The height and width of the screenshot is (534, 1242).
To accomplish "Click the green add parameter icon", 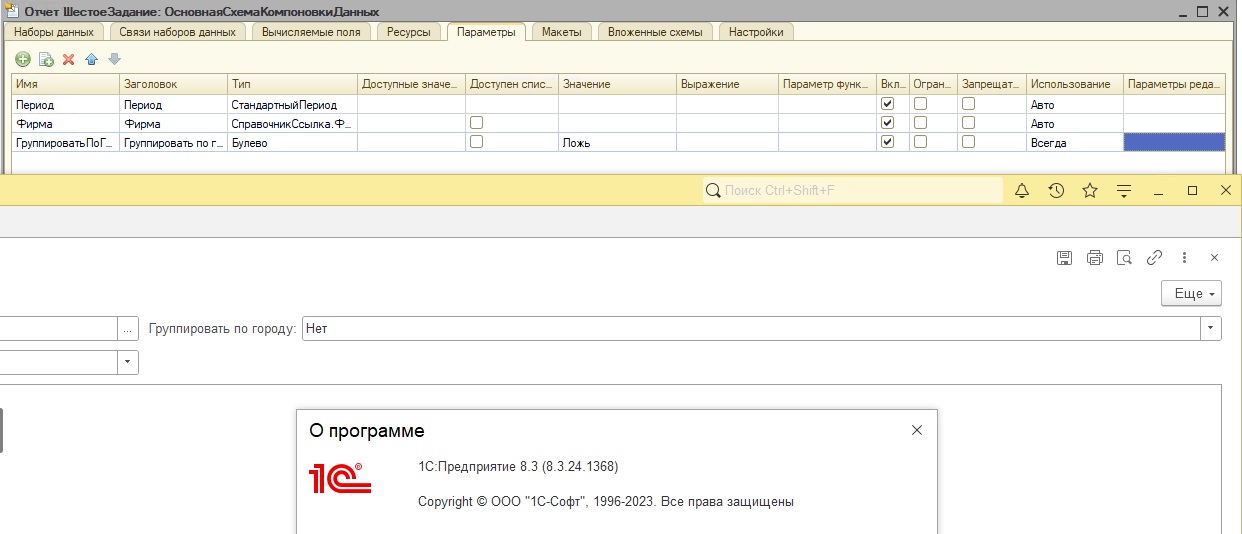I will point(23,59).
